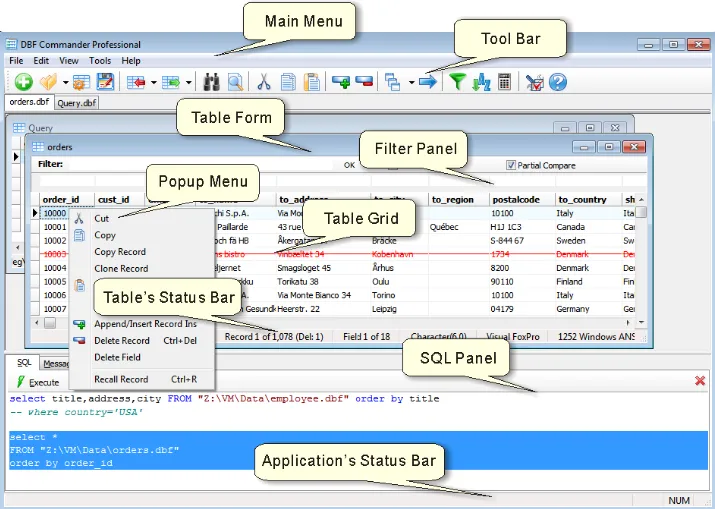
Task: Open the binoculars Find tool
Action: tap(211, 82)
